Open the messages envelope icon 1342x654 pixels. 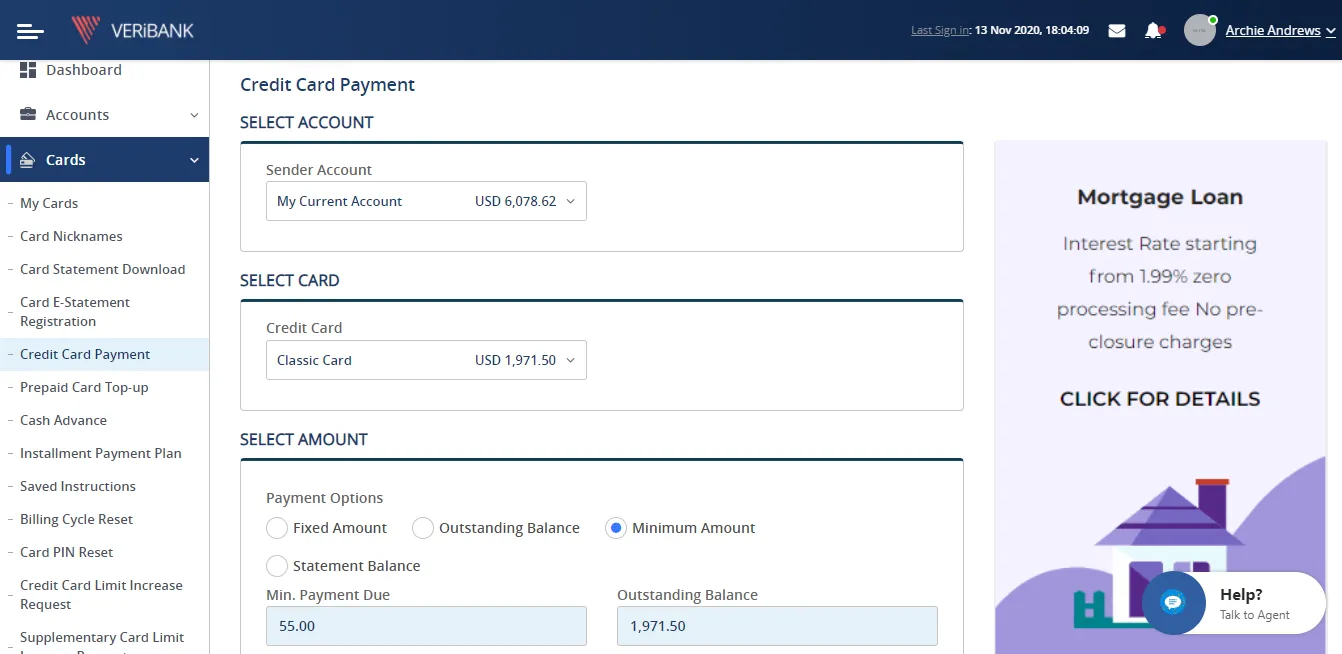click(x=1117, y=31)
